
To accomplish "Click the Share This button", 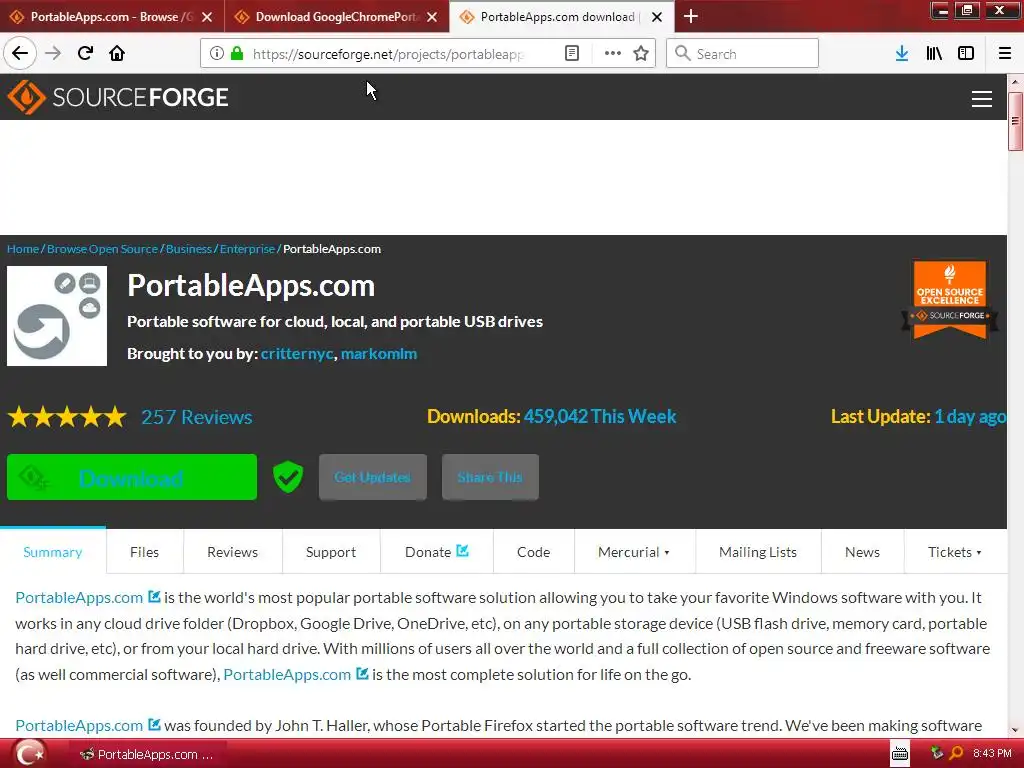I will (x=490, y=477).
